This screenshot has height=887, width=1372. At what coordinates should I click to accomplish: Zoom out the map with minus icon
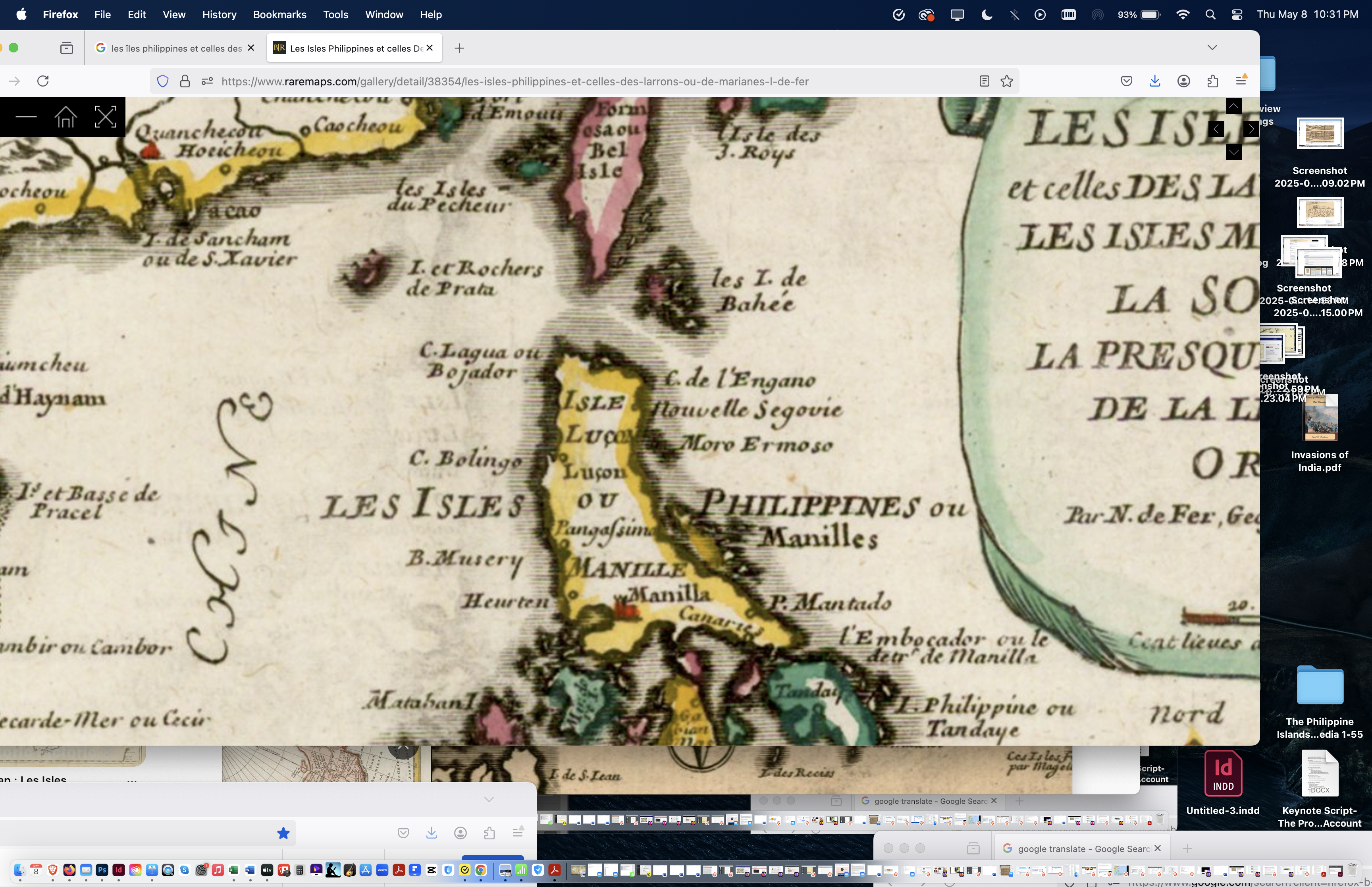(x=26, y=117)
